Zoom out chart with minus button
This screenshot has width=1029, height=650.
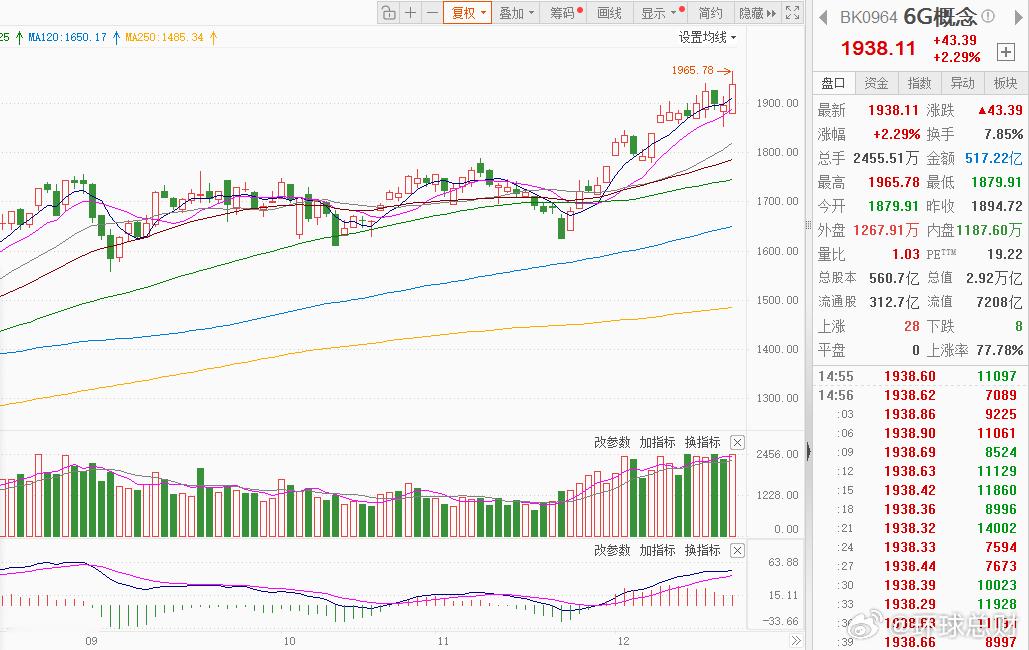[x=432, y=12]
